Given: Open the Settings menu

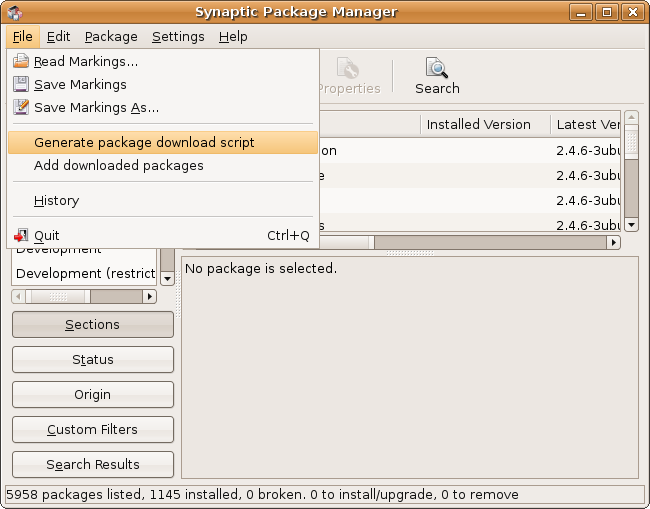Looking at the screenshot, I should (178, 37).
